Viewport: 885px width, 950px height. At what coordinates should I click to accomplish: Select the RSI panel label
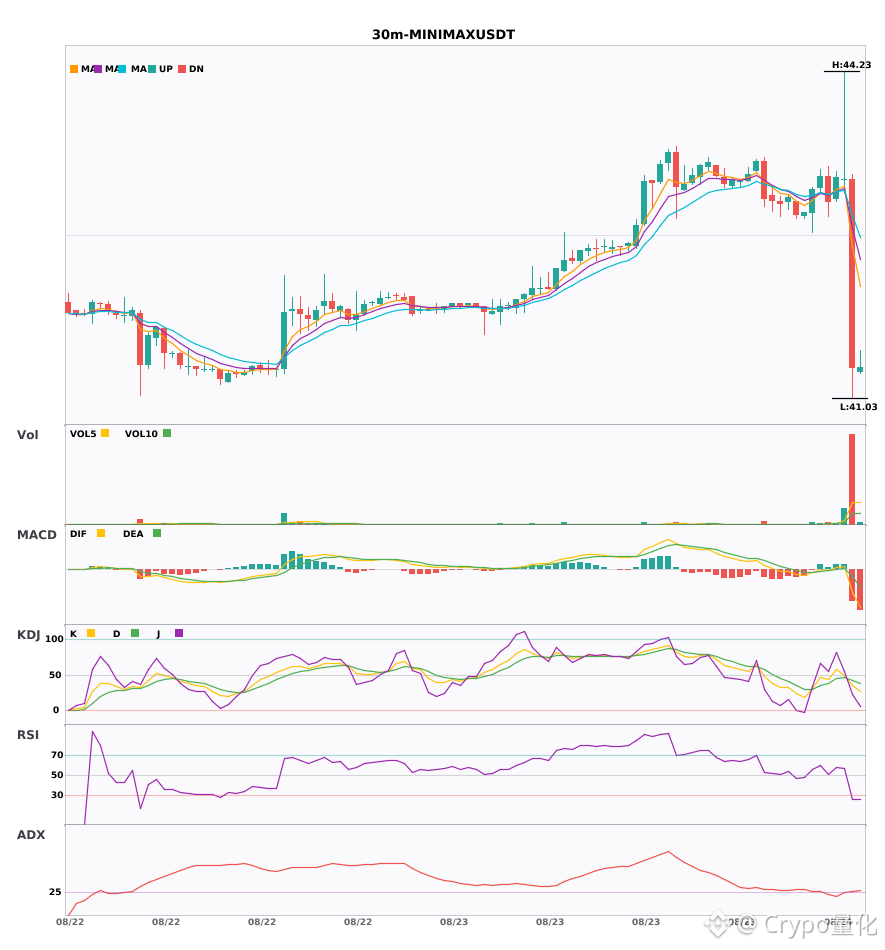[28, 735]
